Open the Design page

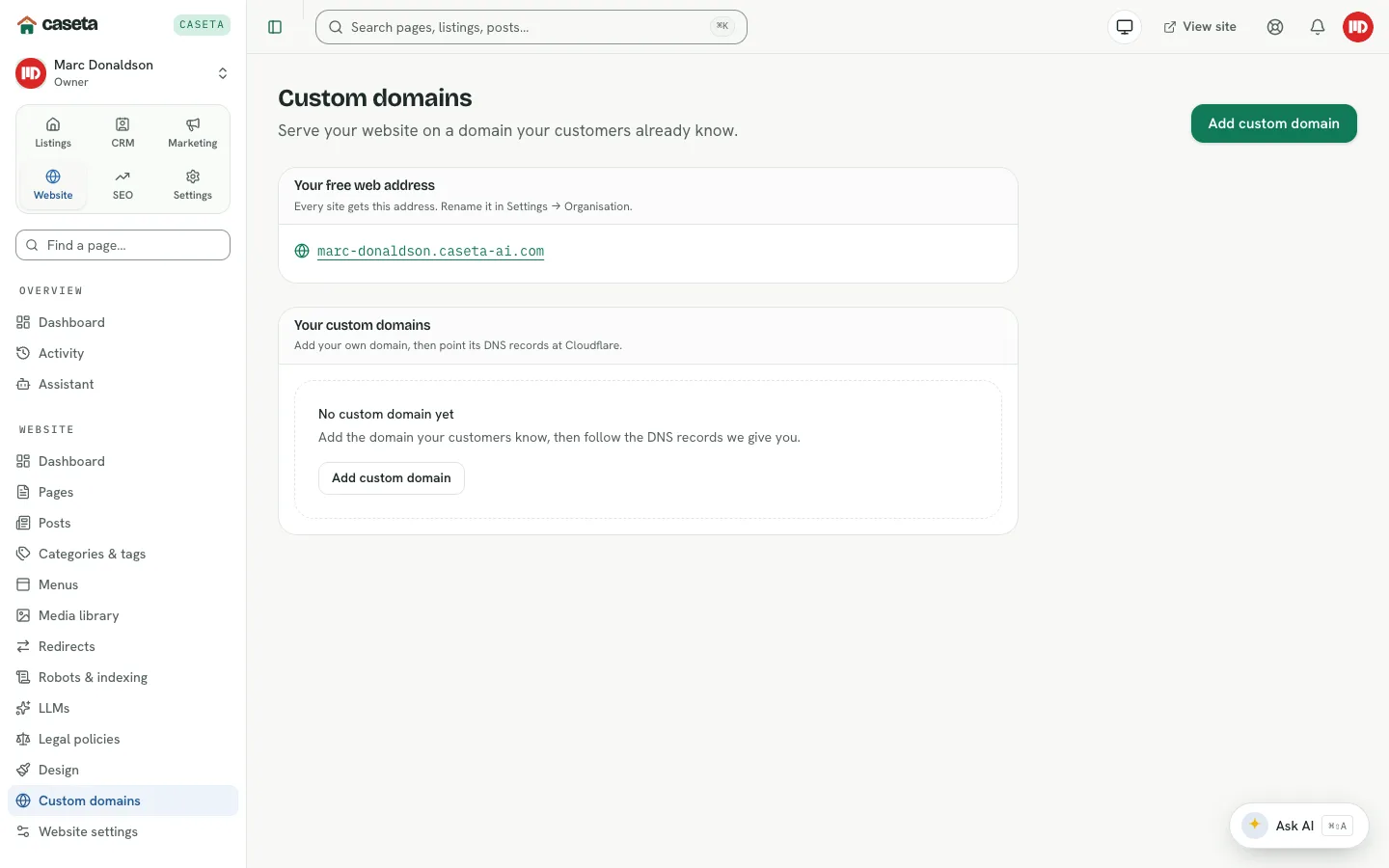[x=123, y=770]
